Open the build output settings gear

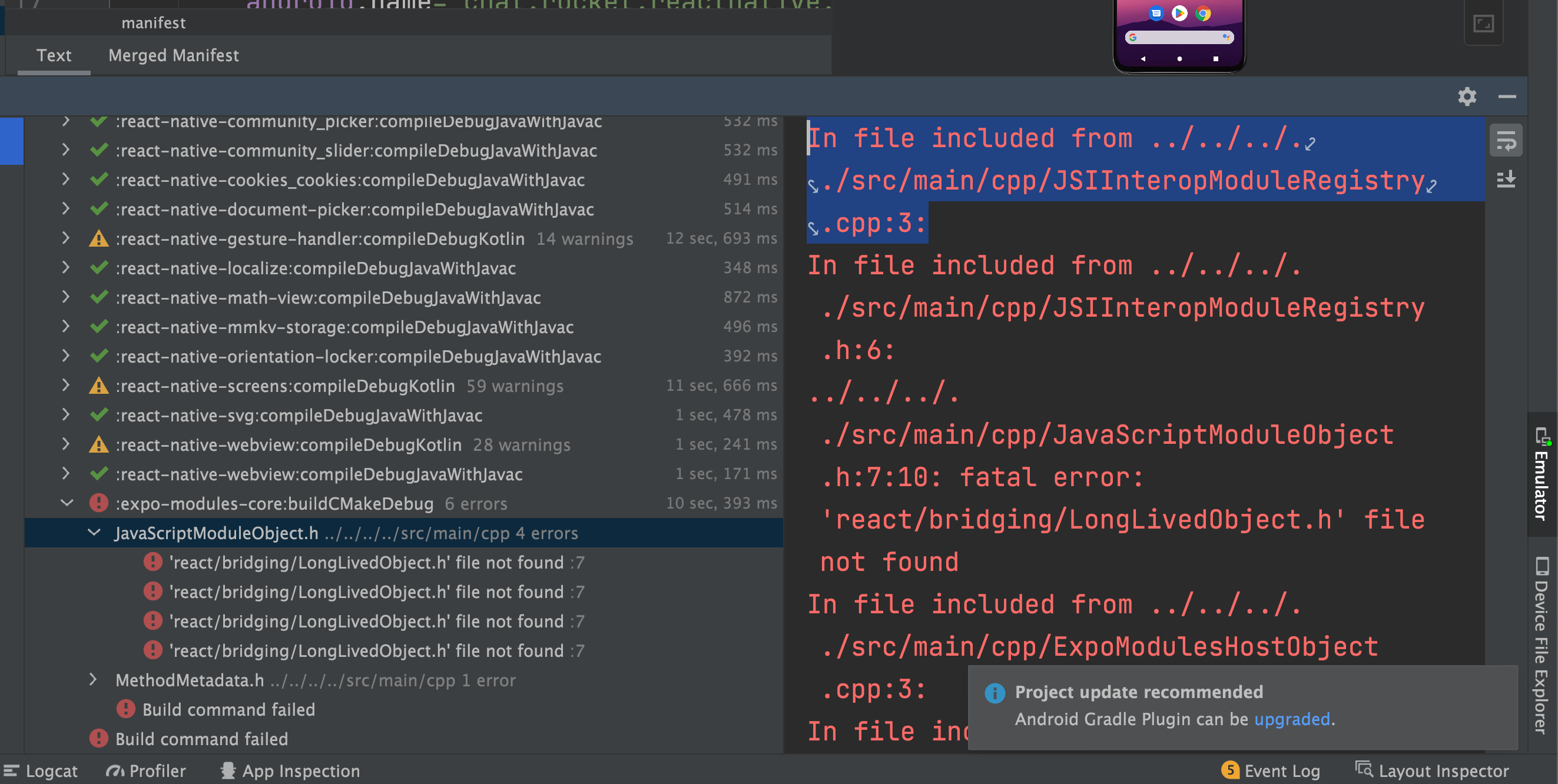(x=1467, y=96)
